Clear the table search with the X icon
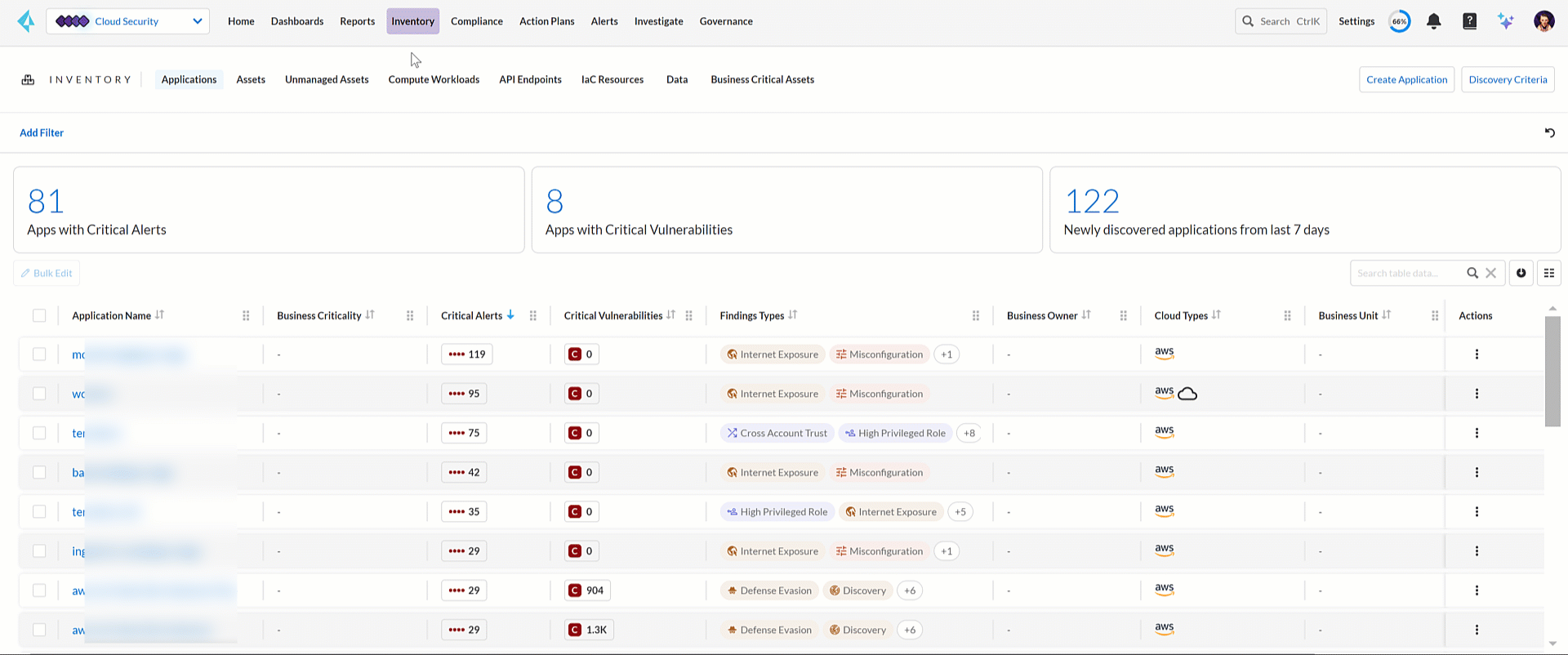 point(1490,273)
